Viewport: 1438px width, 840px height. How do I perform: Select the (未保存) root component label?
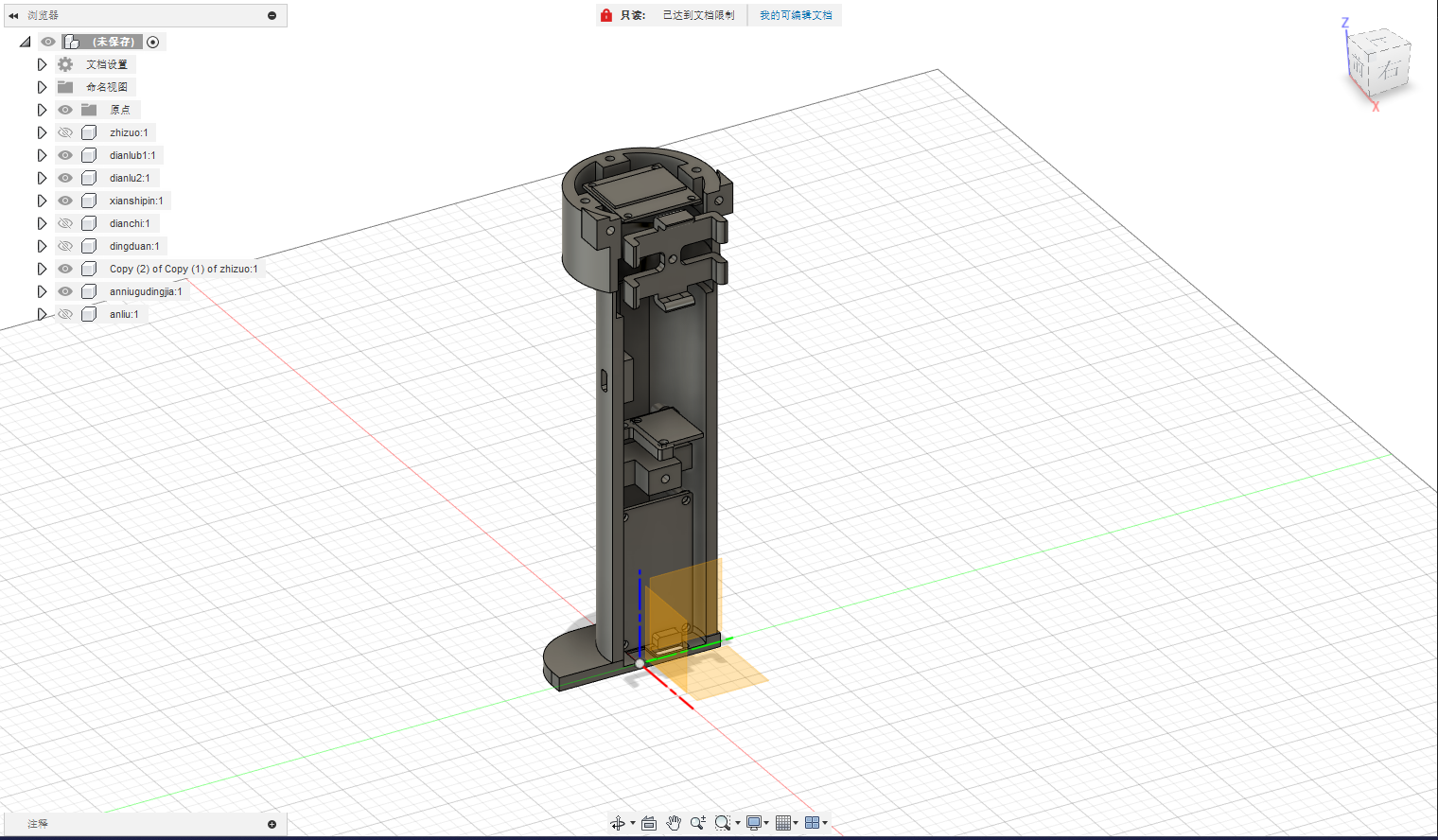(x=113, y=42)
